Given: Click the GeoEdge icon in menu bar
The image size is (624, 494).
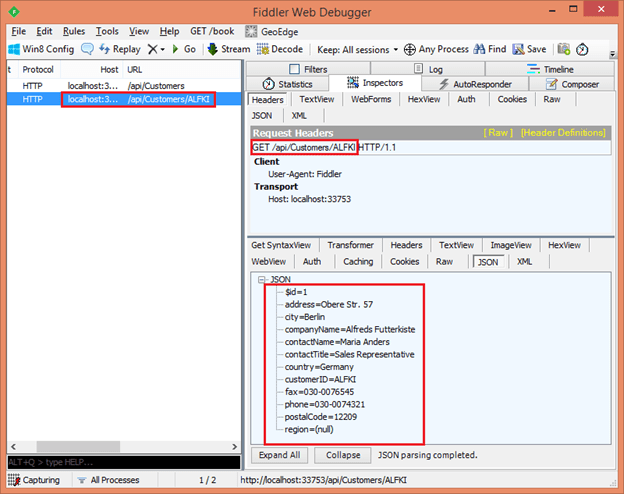Looking at the screenshot, I should point(251,31).
